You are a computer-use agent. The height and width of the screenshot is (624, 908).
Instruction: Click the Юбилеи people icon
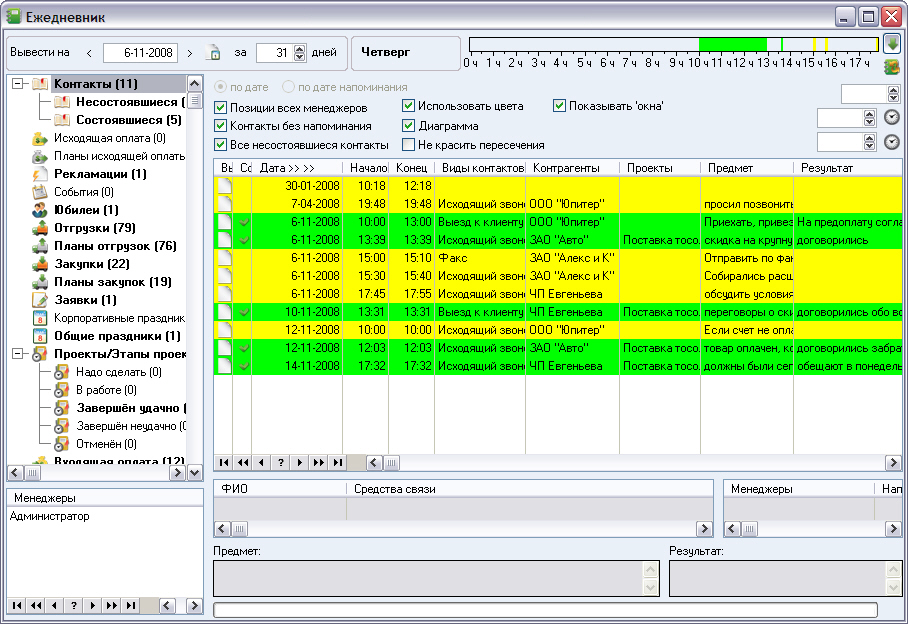coord(40,210)
